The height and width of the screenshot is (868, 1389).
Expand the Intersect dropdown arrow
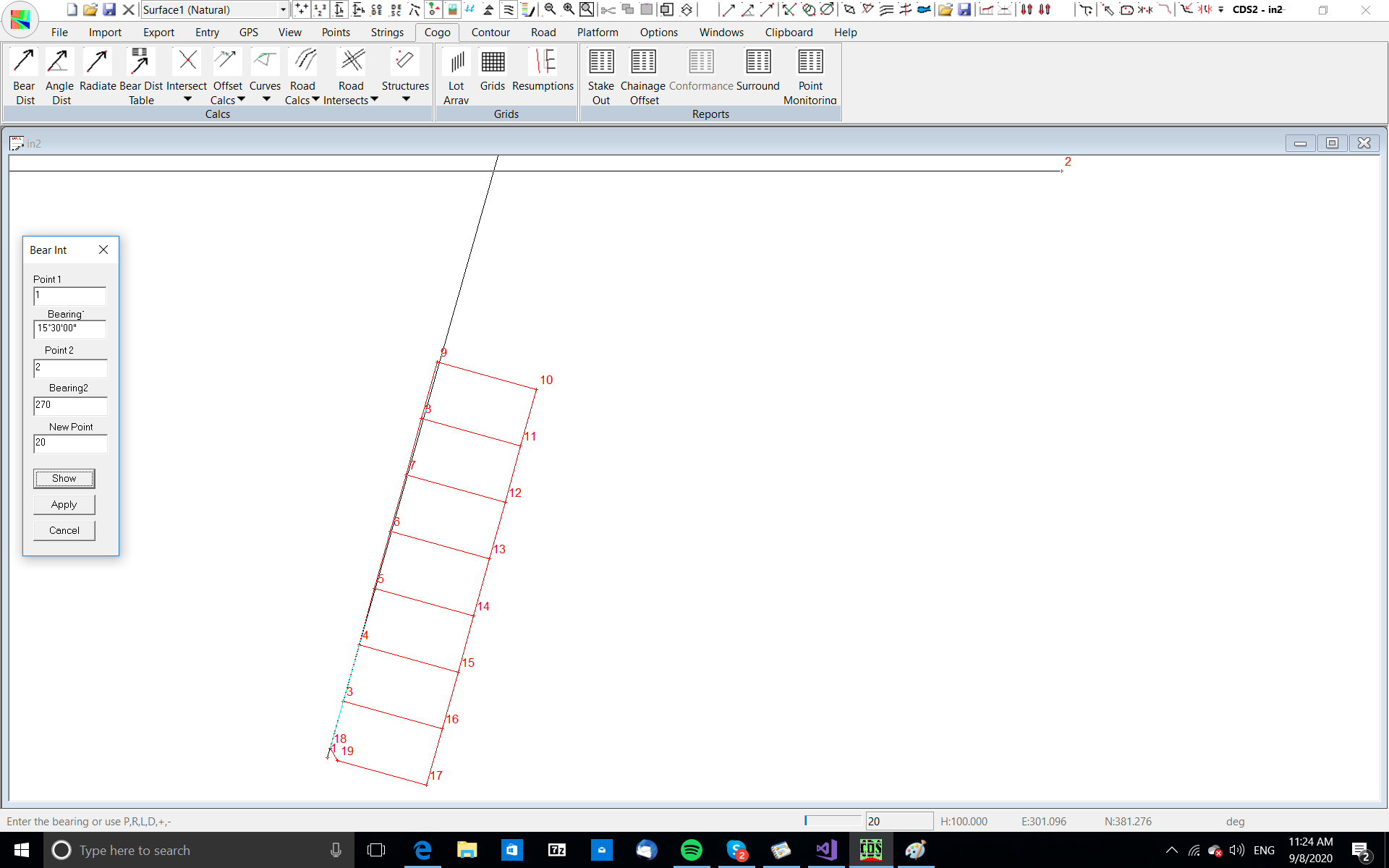coord(187,99)
